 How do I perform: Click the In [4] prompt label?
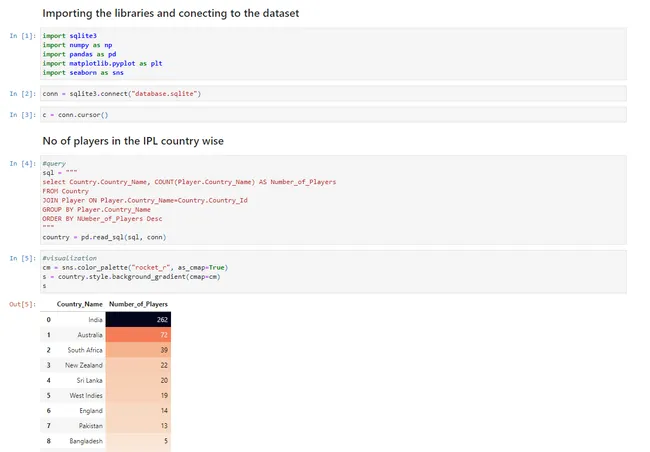pos(23,163)
